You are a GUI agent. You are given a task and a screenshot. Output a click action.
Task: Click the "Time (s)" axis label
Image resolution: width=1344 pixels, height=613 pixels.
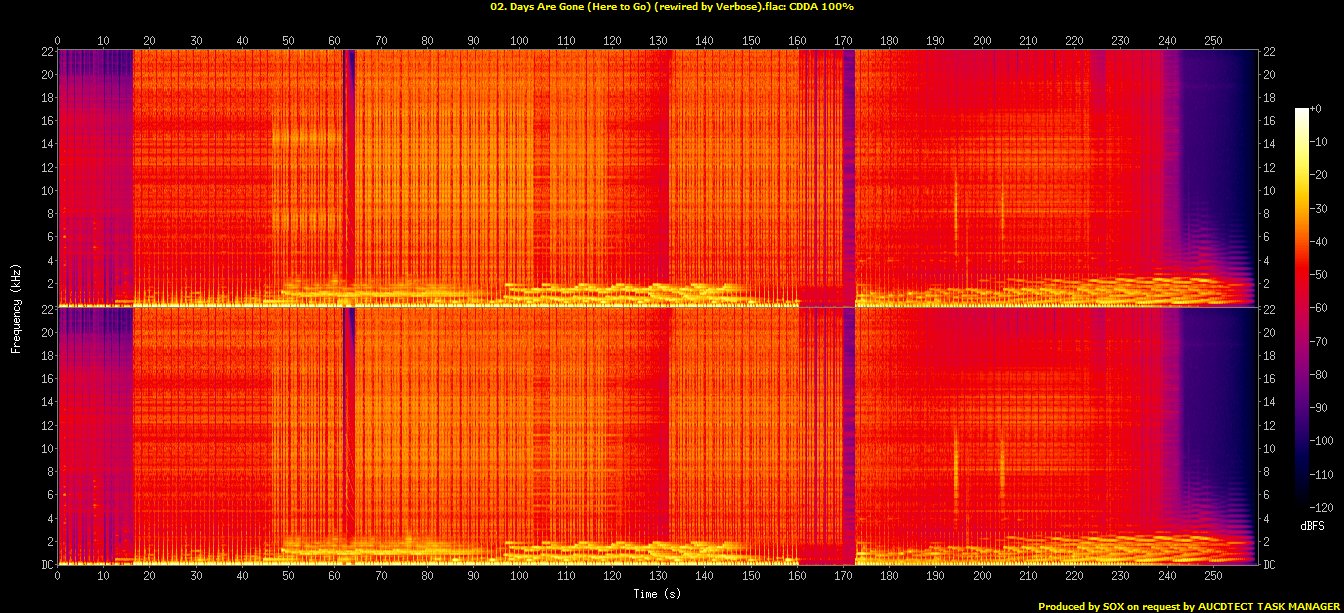coord(657,594)
